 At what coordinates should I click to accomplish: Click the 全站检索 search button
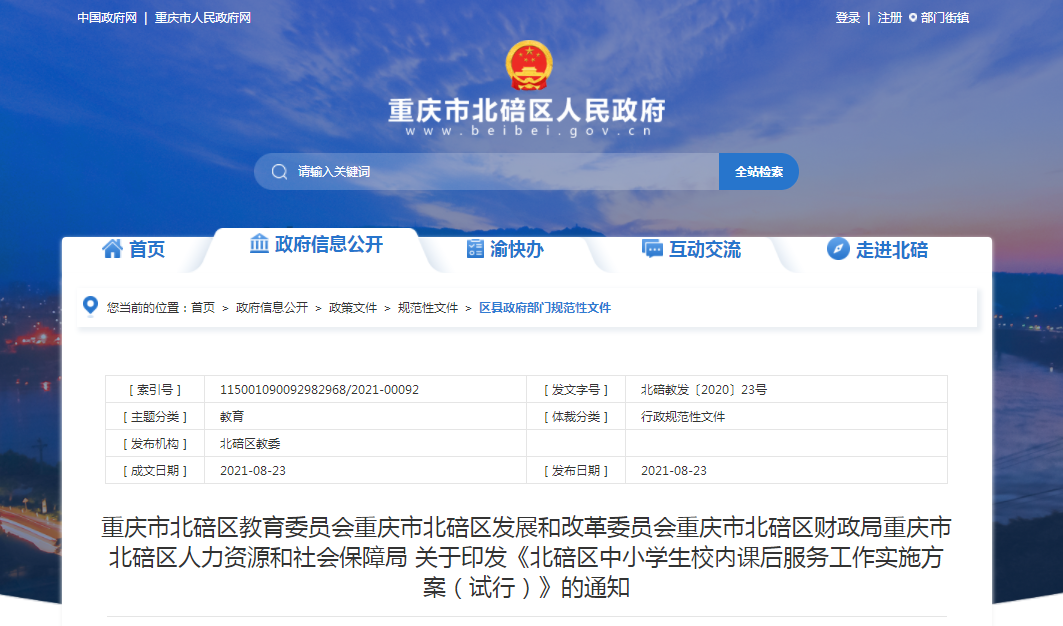[759, 172]
